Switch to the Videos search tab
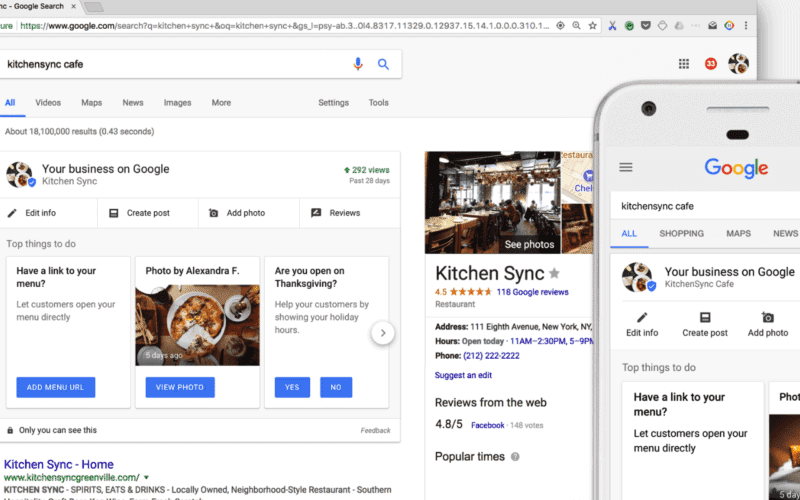The width and height of the screenshot is (800, 500). click(x=48, y=103)
